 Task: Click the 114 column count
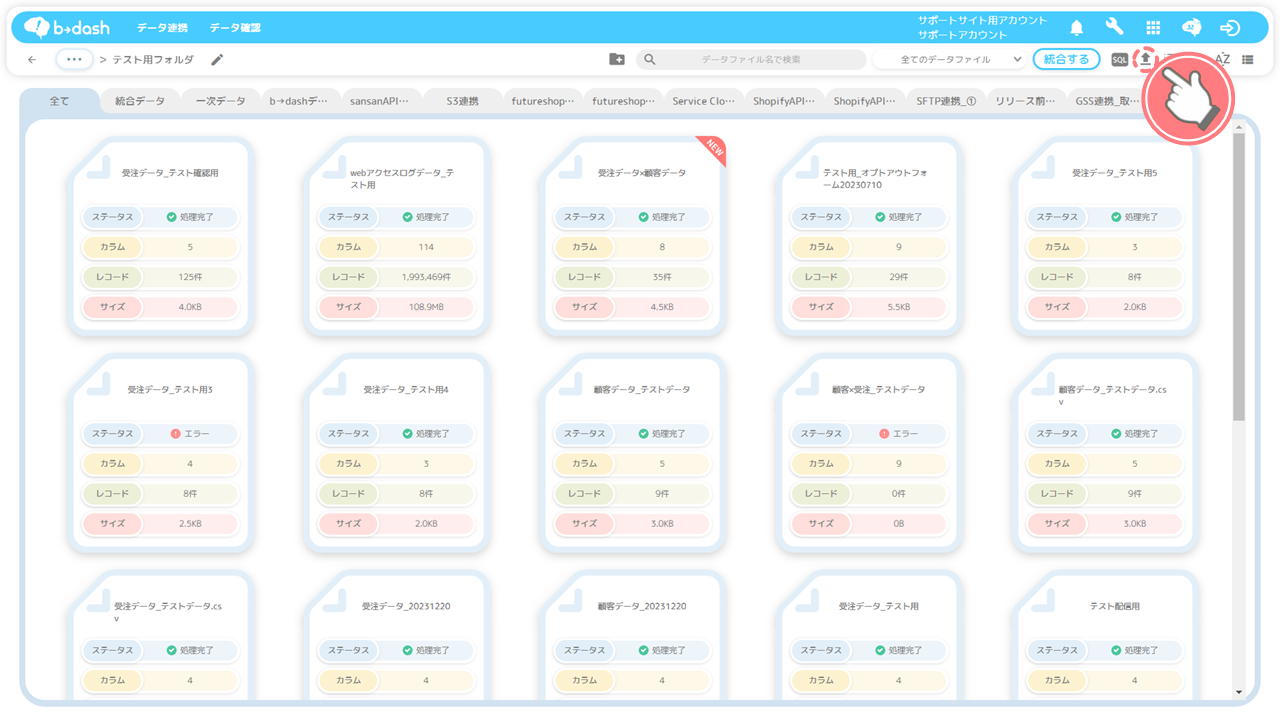426,247
